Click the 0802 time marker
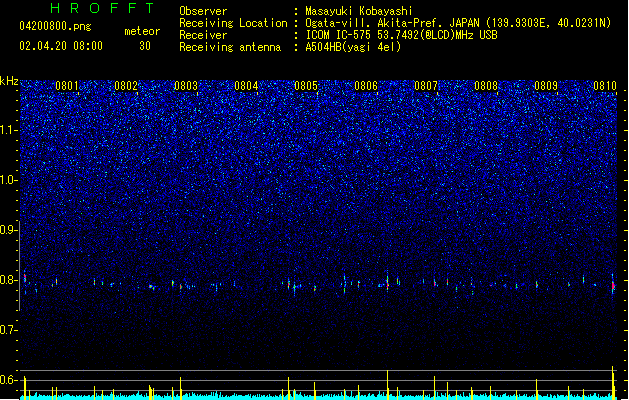 [x=126, y=86]
